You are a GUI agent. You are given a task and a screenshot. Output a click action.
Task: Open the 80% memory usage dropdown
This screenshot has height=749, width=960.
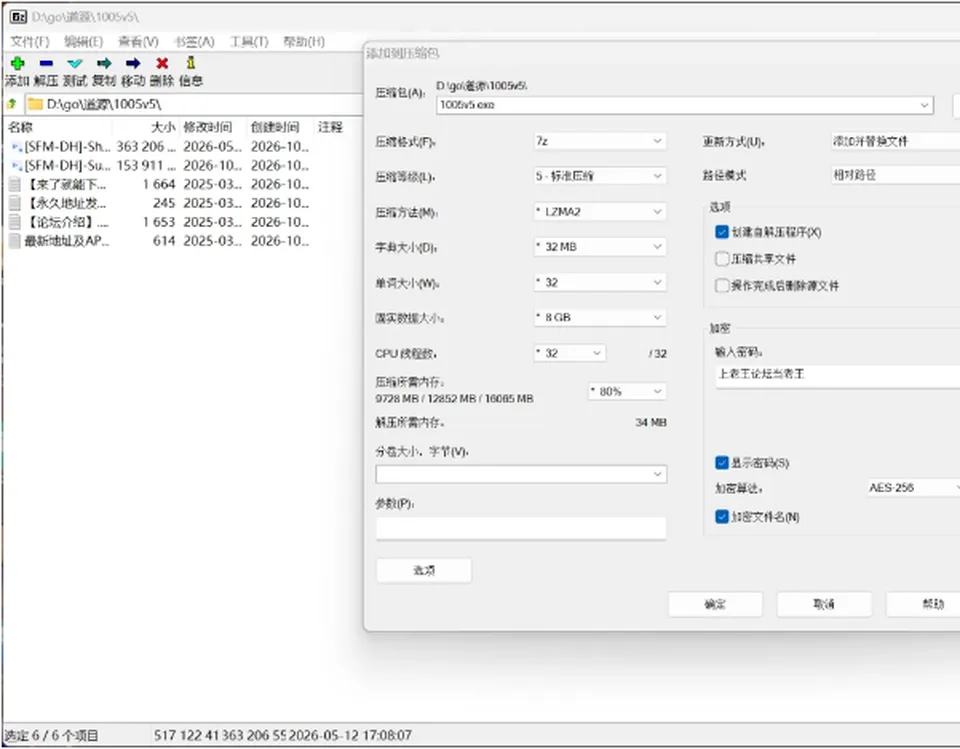pos(627,391)
